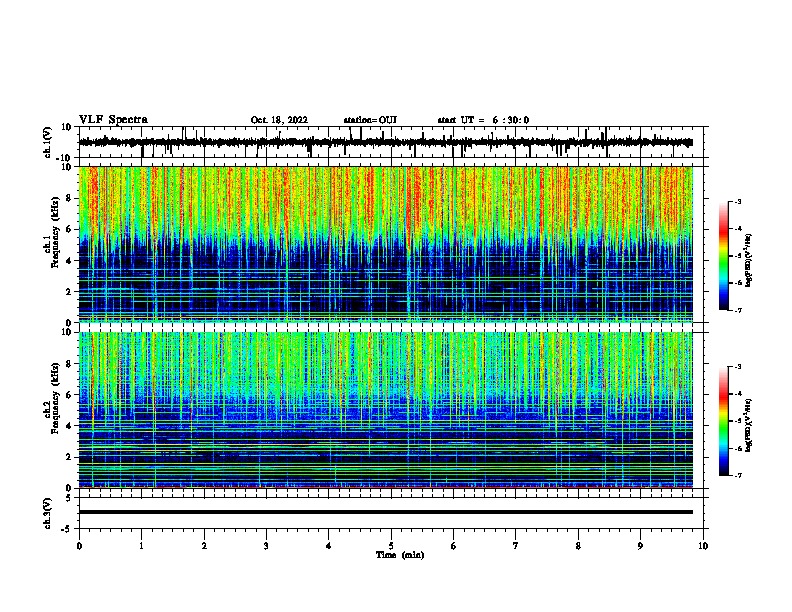Click the ch.3 flat voltage trace line
Image resolution: width=792 pixels, height=612 pixels.
pos(386,512)
